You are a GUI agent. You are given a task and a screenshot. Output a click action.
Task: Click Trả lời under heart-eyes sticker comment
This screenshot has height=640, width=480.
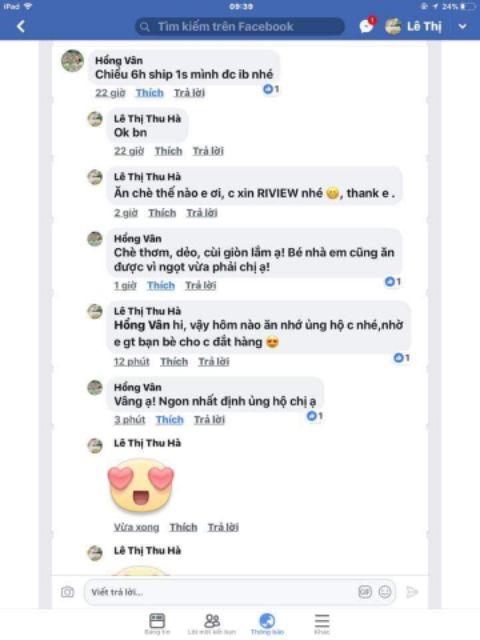223,527
